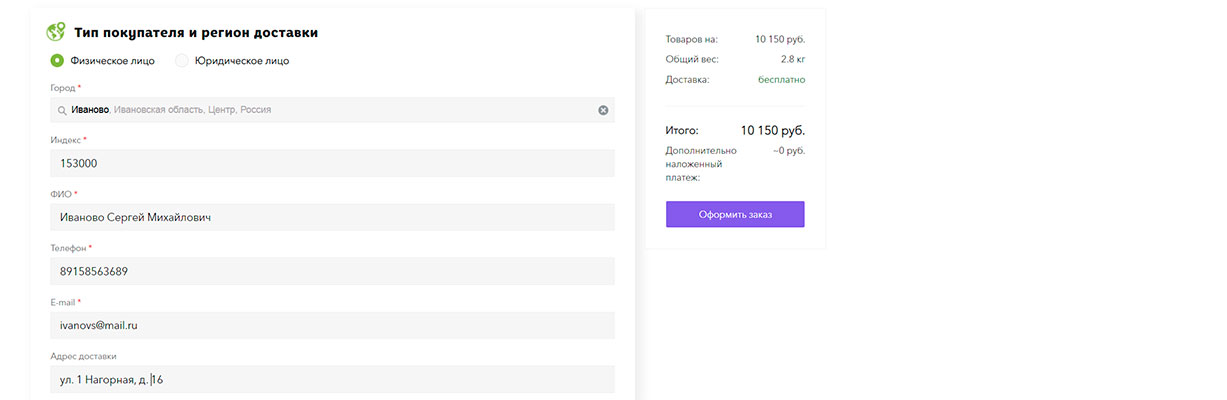Image resolution: width=1227 pixels, height=400 pixels.
Task: Click the 'Товаров на' summary label
Action: click(x=691, y=40)
